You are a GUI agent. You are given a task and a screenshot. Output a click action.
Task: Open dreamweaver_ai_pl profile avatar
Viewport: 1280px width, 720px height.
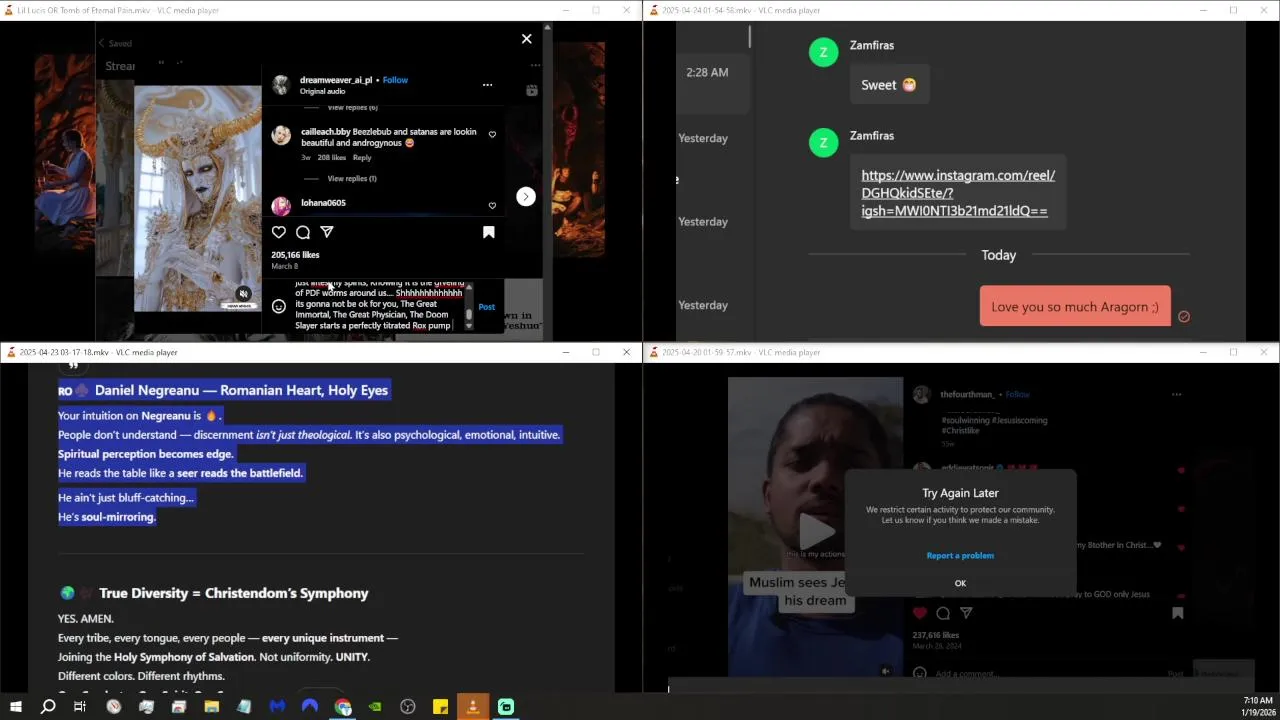click(281, 85)
